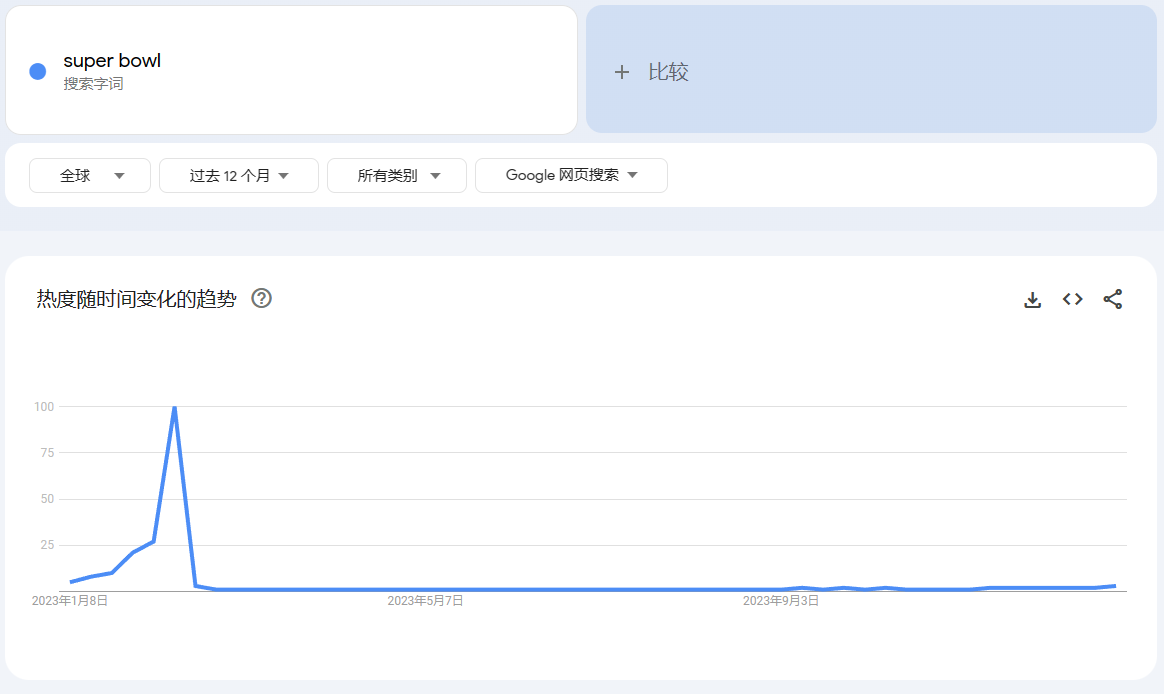
Task: Open the 过去 12 个月 time range dropdown
Action: pos(239,176)
